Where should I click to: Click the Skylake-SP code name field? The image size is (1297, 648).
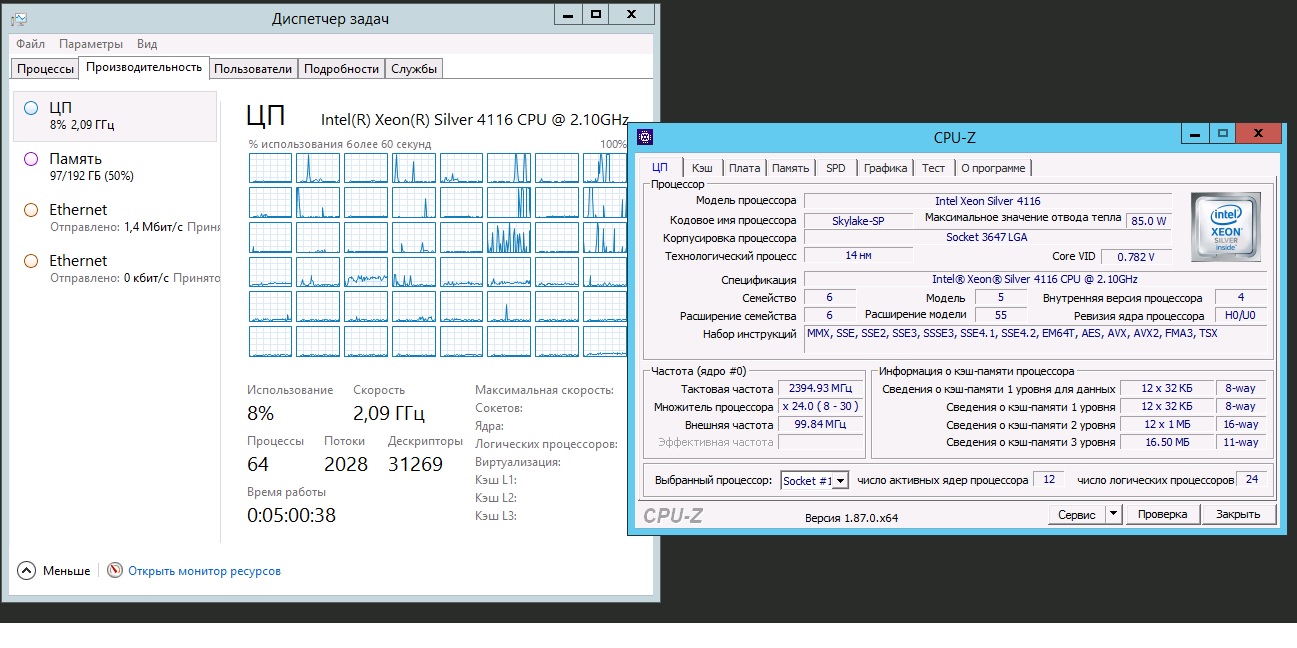(x=858, y=220)
